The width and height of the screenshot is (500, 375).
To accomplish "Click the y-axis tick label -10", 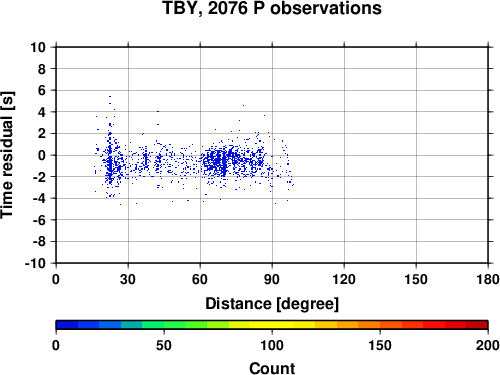I will pyautogui.click(x=35, y=263).
